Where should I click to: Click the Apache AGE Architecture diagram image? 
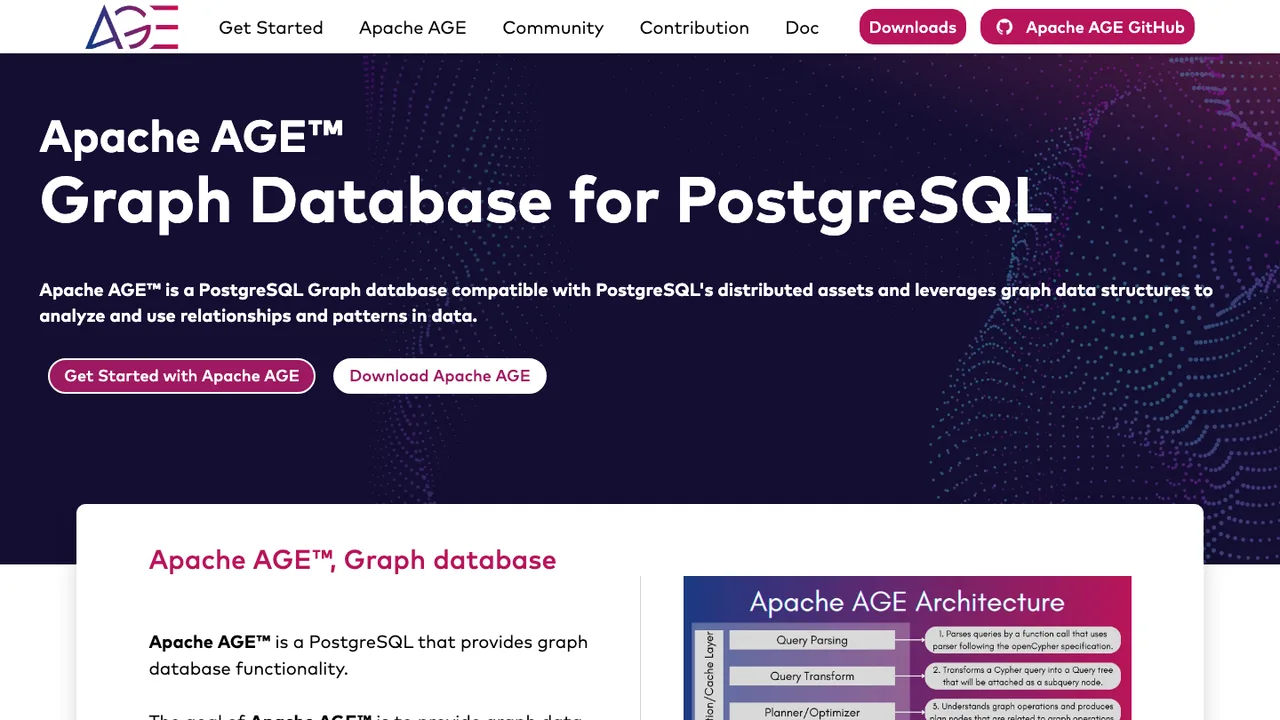coord(907,648)
